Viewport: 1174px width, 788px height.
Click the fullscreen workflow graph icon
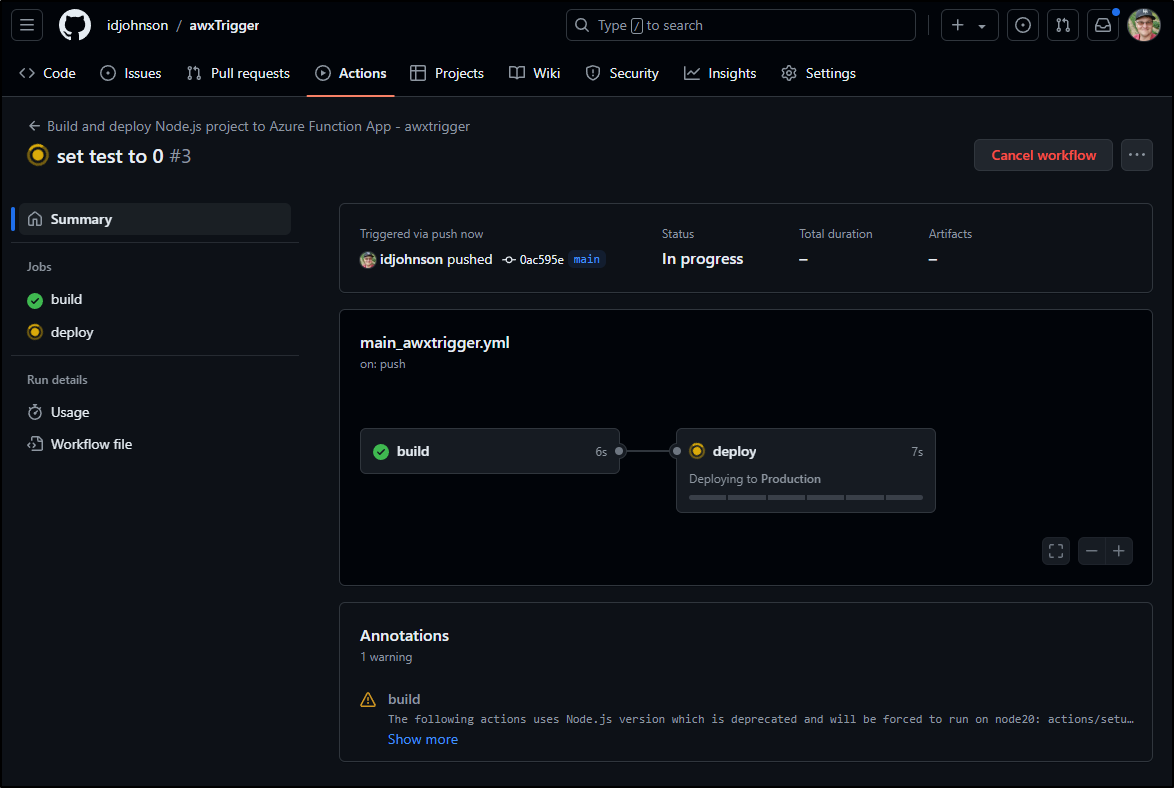[x=1056, y=551]
